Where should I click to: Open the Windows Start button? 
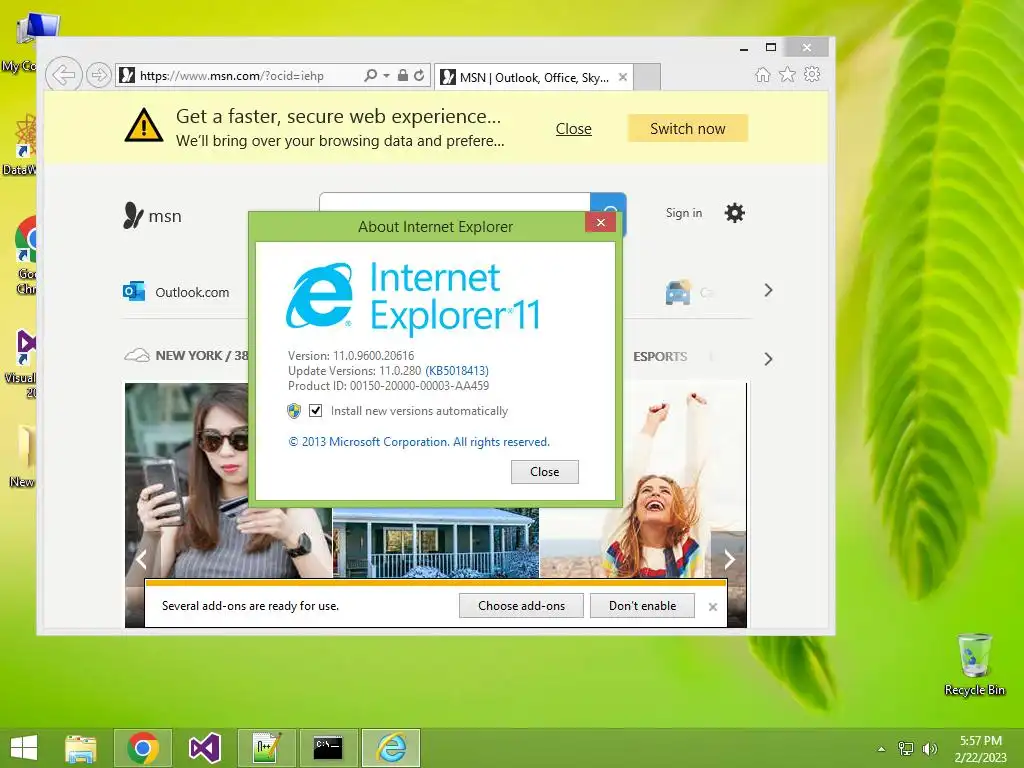click(x=24, y=748)
